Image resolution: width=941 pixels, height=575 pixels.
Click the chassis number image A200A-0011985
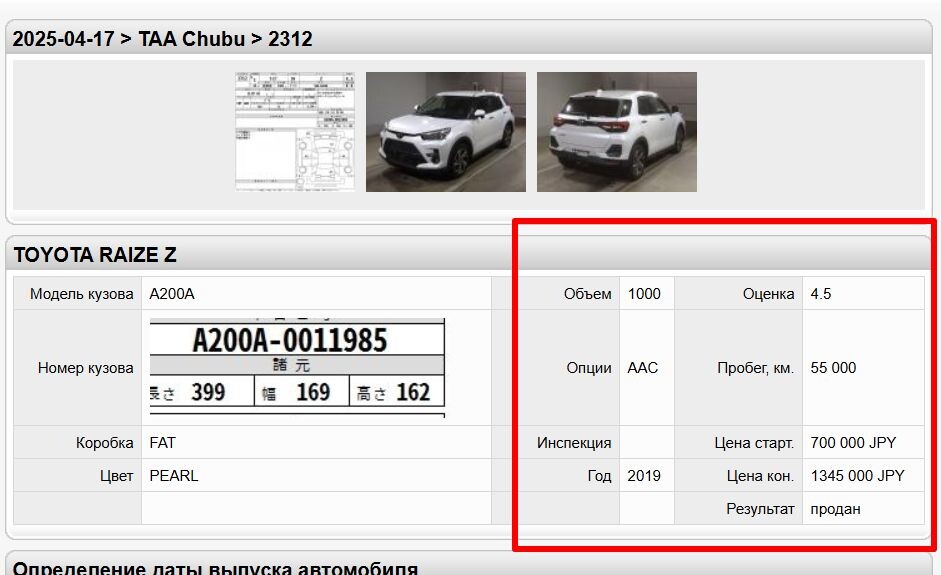pyautogui.click(x=297, y=367)
